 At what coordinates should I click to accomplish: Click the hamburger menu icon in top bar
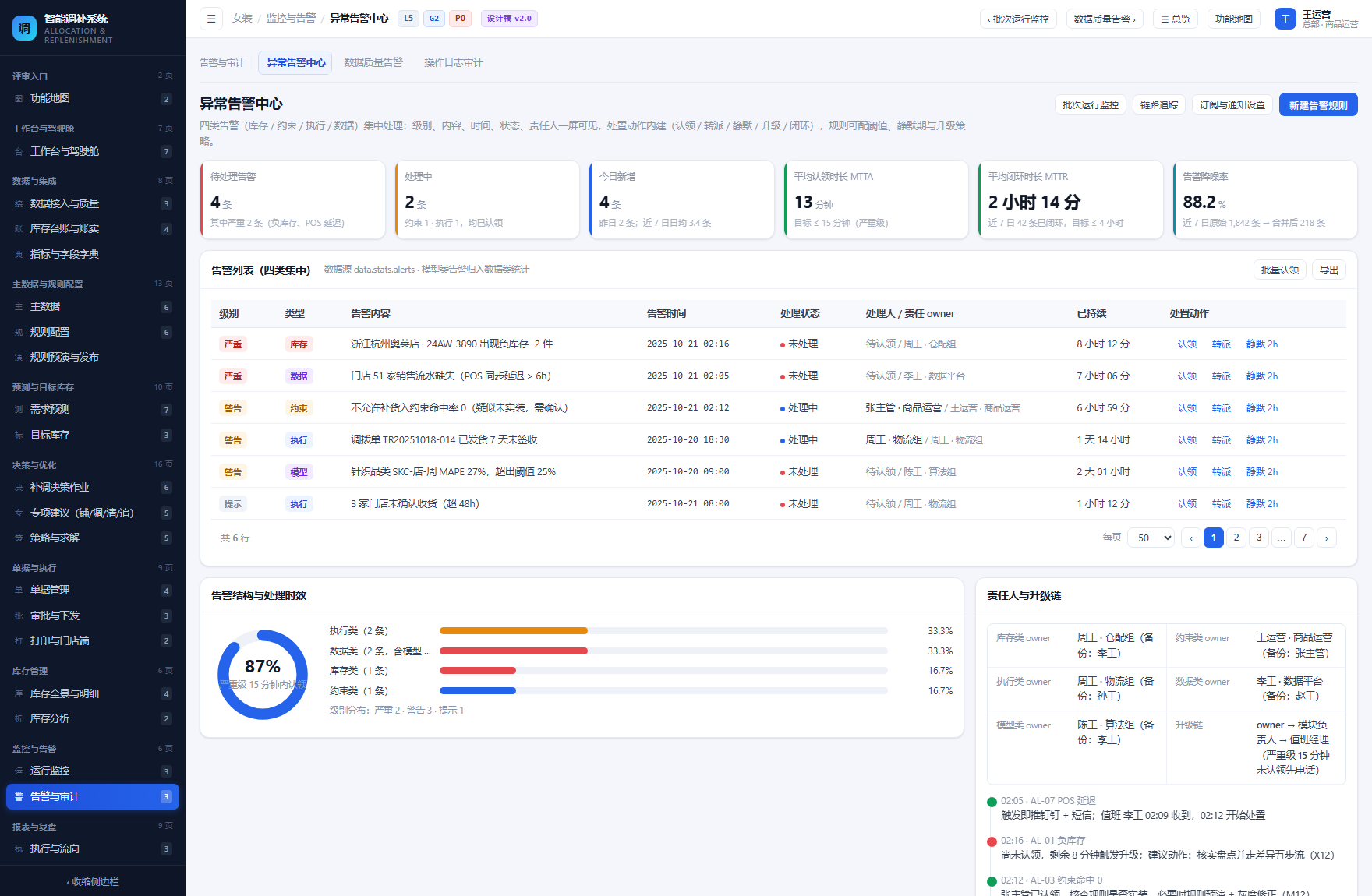[211, 19]
